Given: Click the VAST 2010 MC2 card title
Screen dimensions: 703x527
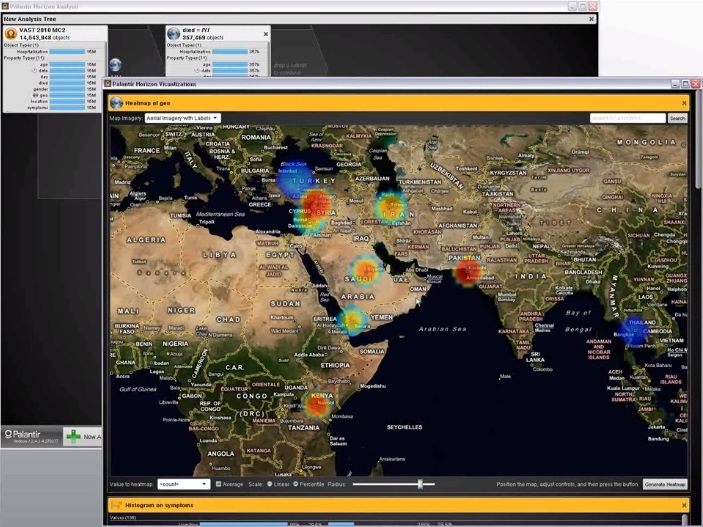Looking at the screenshot, I should (42, 30).
